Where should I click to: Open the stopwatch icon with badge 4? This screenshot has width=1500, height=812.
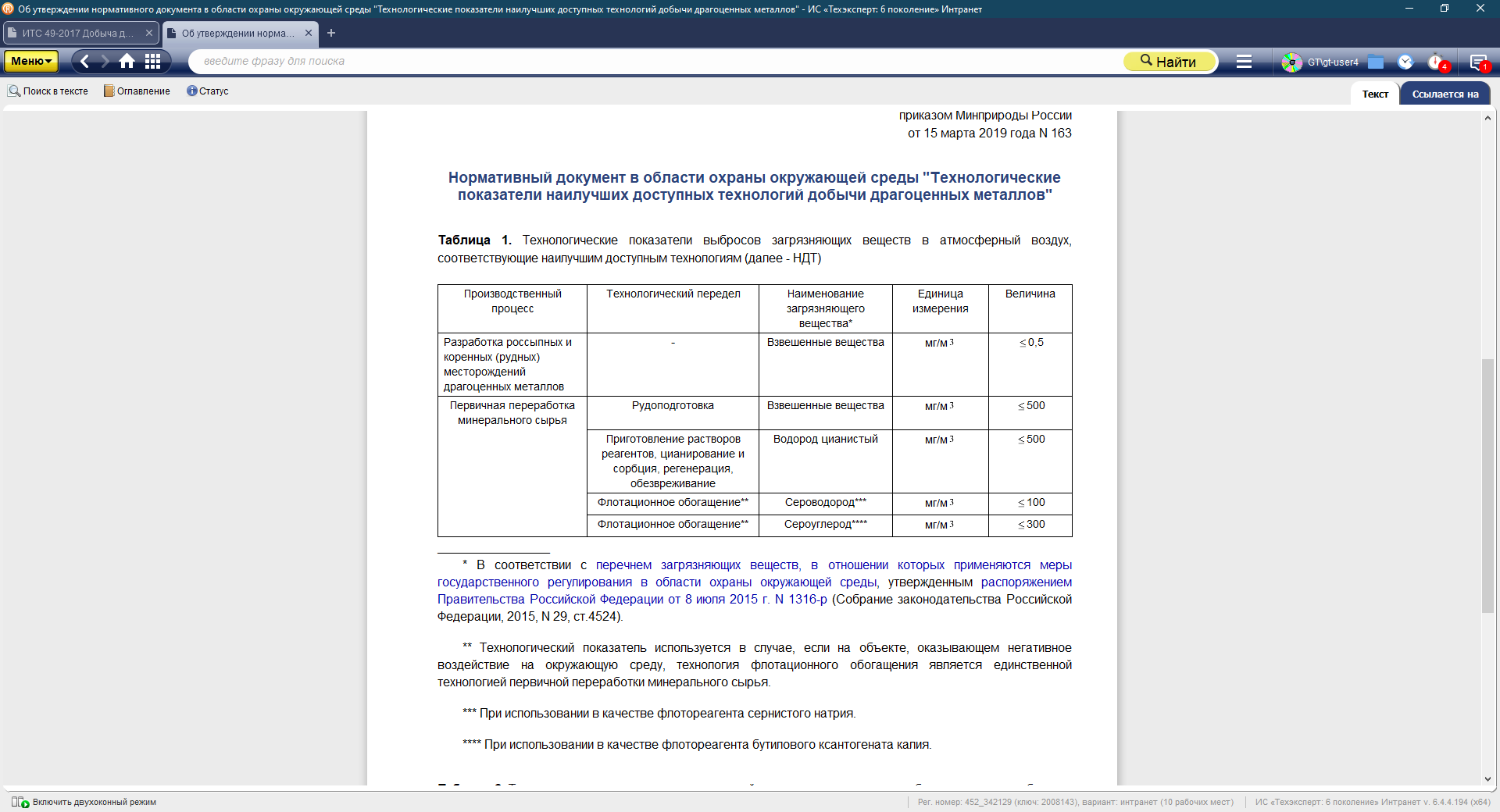tap(1436, 62)
